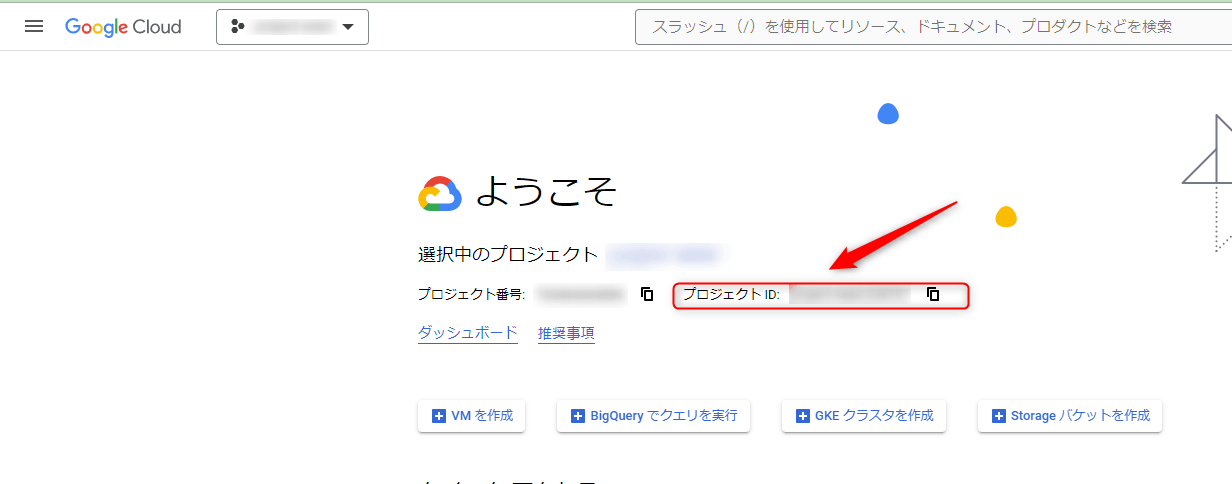Click Storage バケットを作成 button
This screenshot has width=1232, height=484.
(x=1070, y=416)
